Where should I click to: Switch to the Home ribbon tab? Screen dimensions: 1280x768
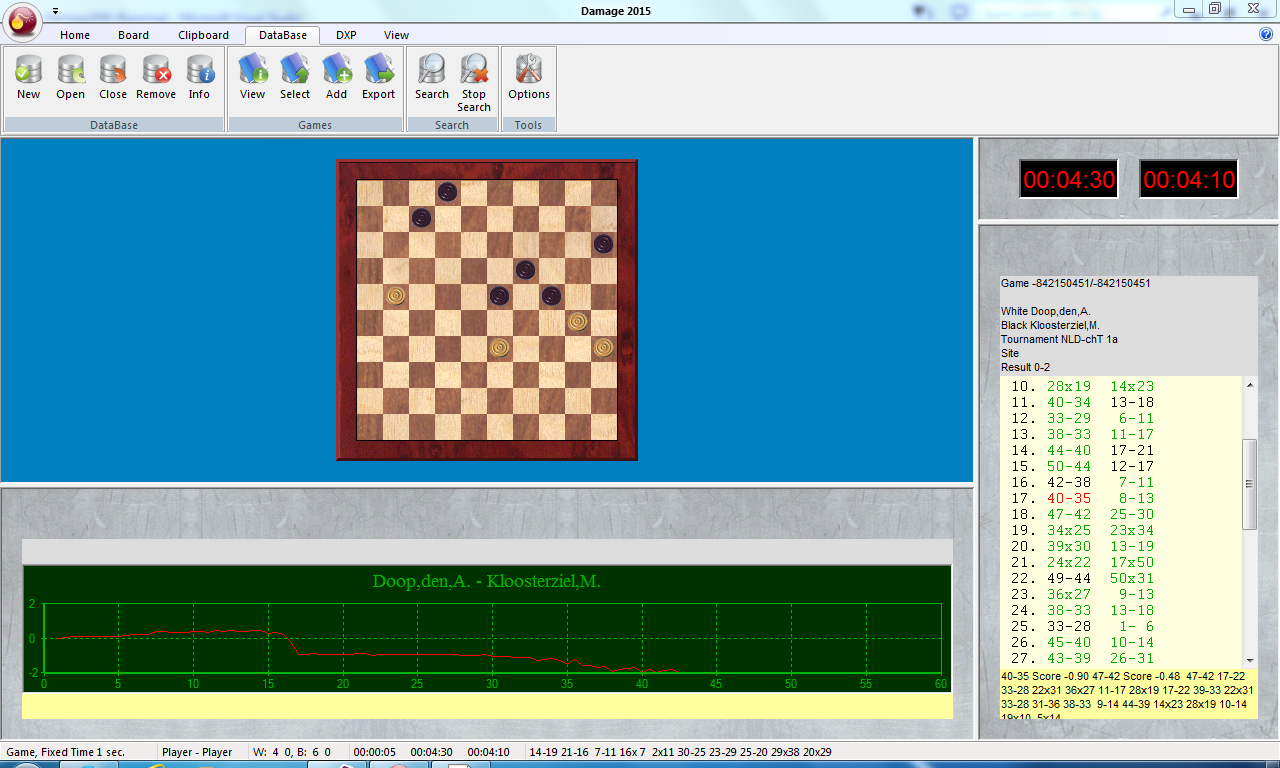point(75,35)
